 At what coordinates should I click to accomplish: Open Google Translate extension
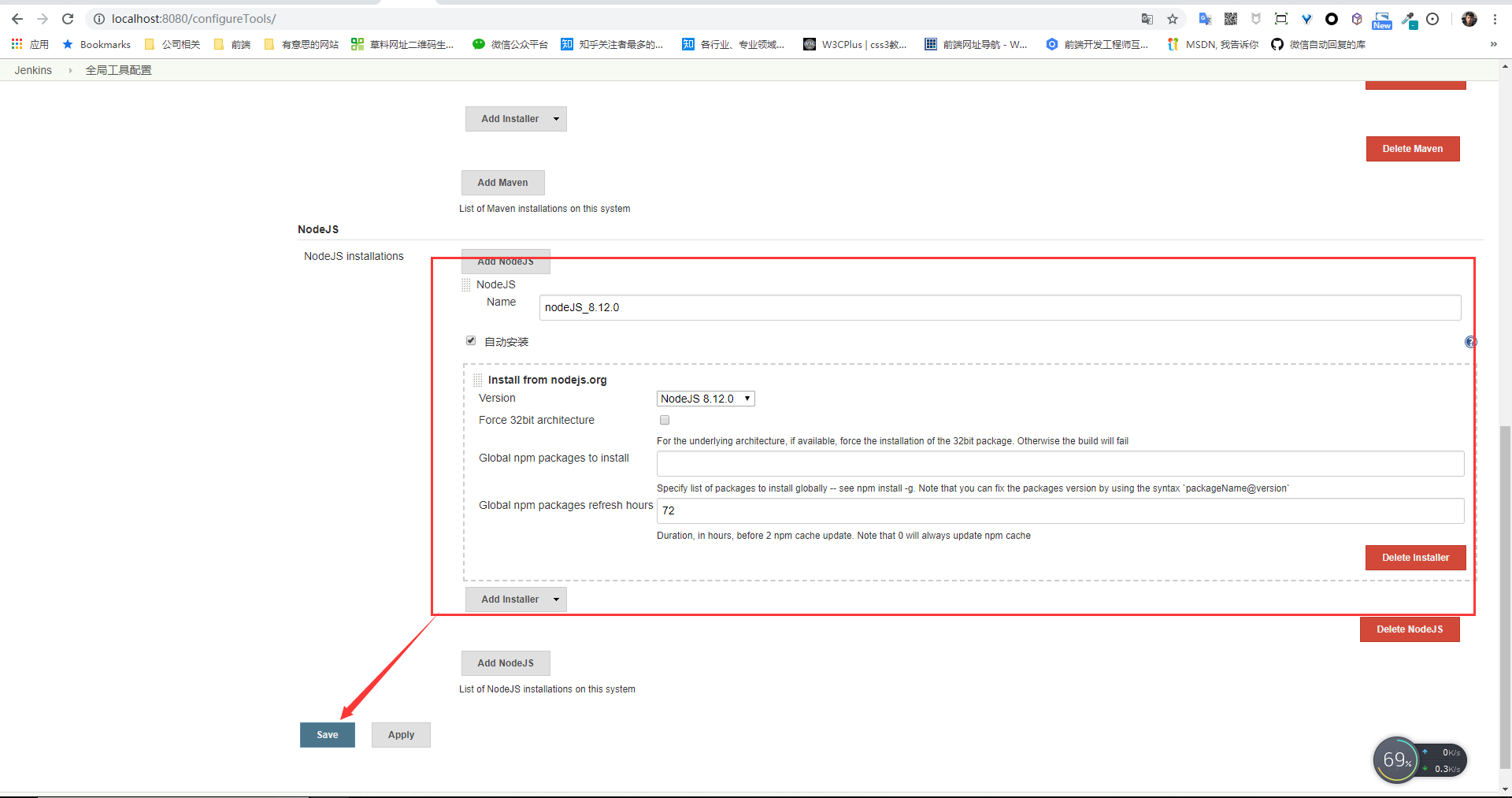[1205, 19]
